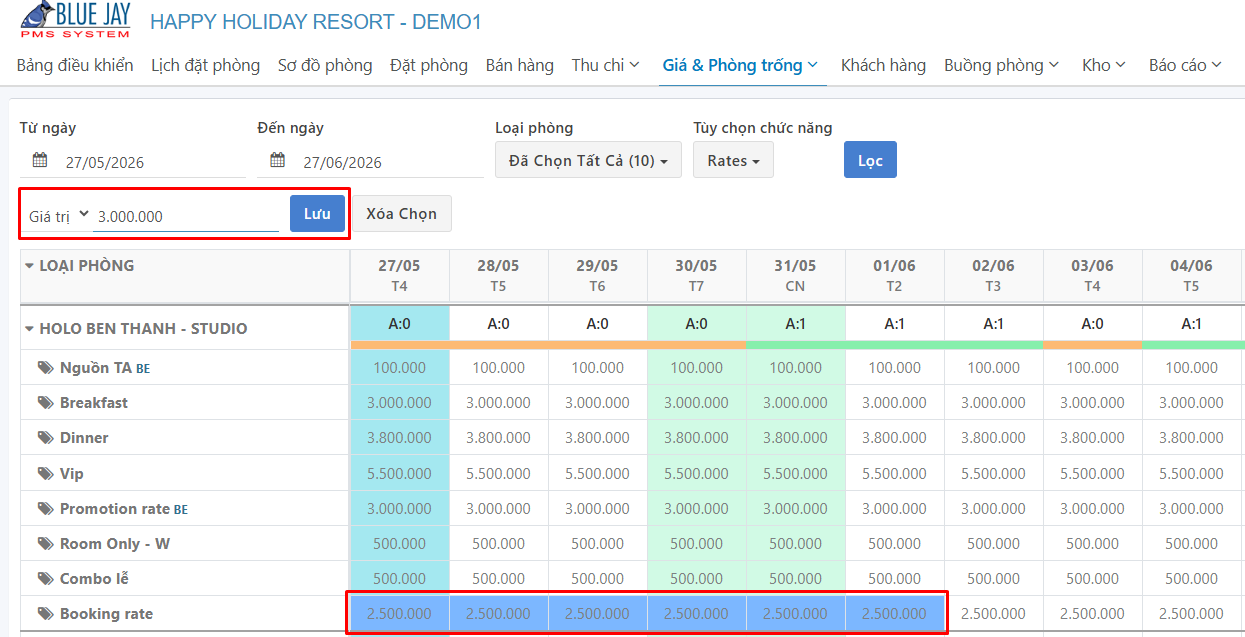
Task: Click Combo lễ rate 500.000 for 03/06
Action: 1092,578
